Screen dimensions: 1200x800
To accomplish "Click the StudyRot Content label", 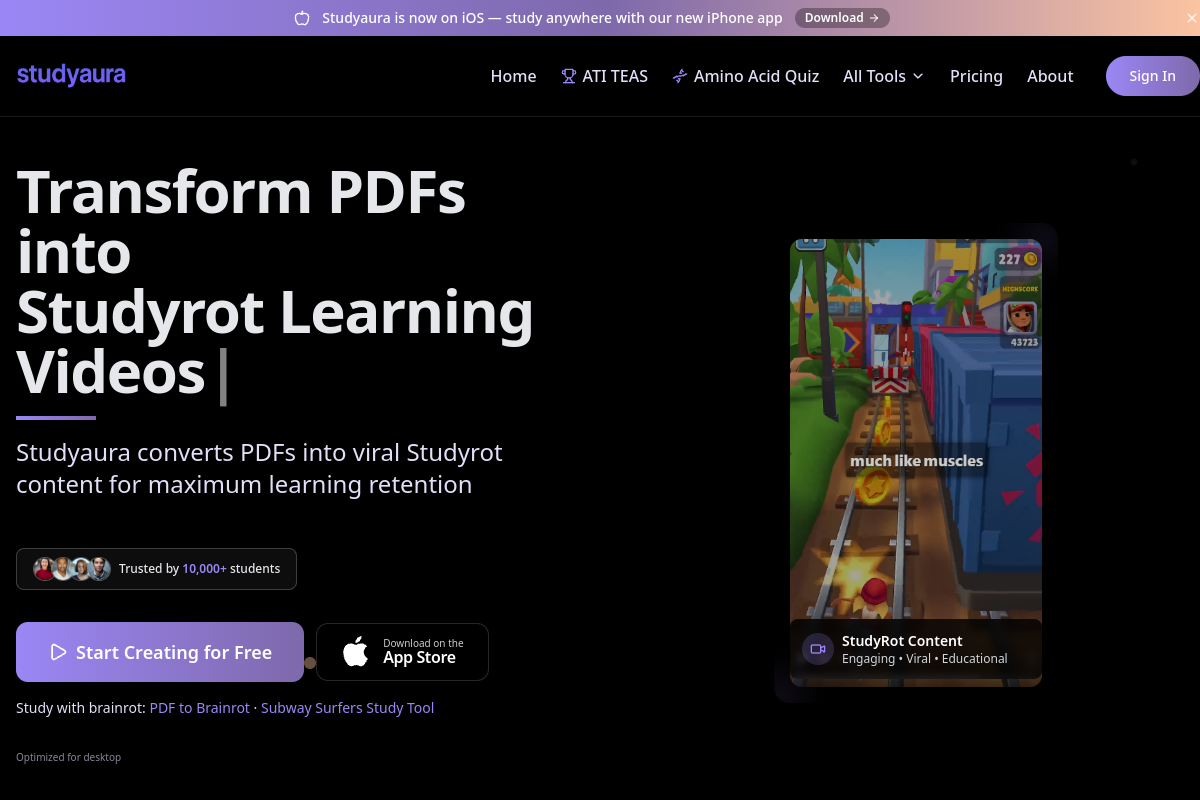I will pyautogui.click(x=902, y=641).
